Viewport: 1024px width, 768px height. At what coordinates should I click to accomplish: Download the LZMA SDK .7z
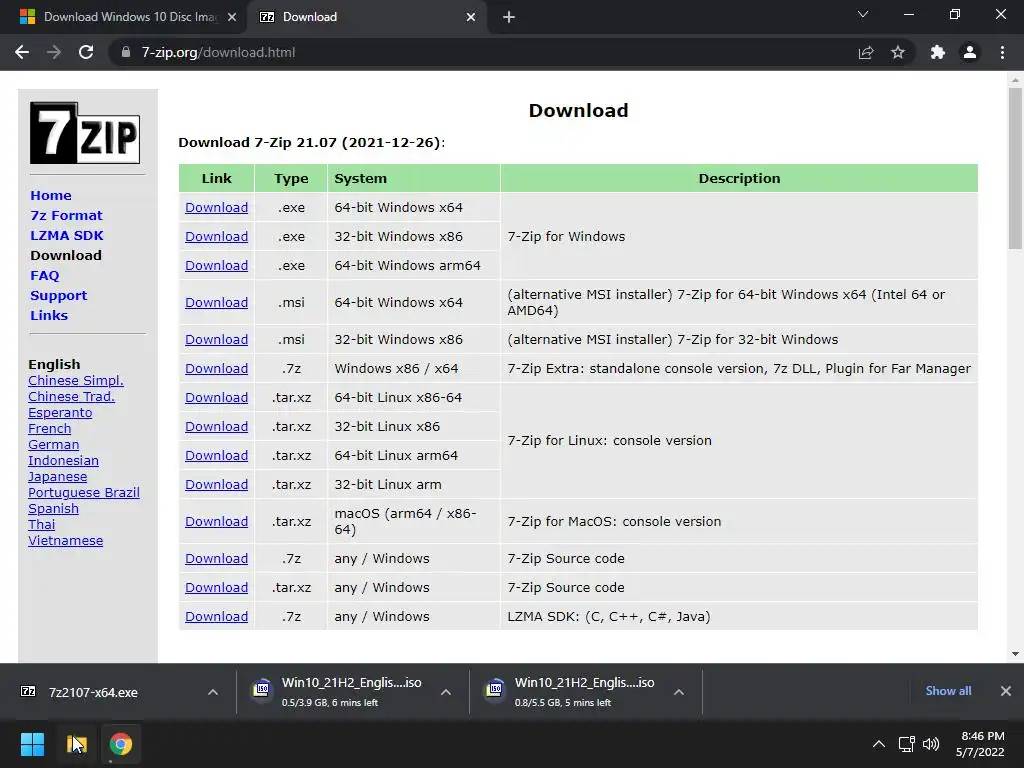(216, 616)
